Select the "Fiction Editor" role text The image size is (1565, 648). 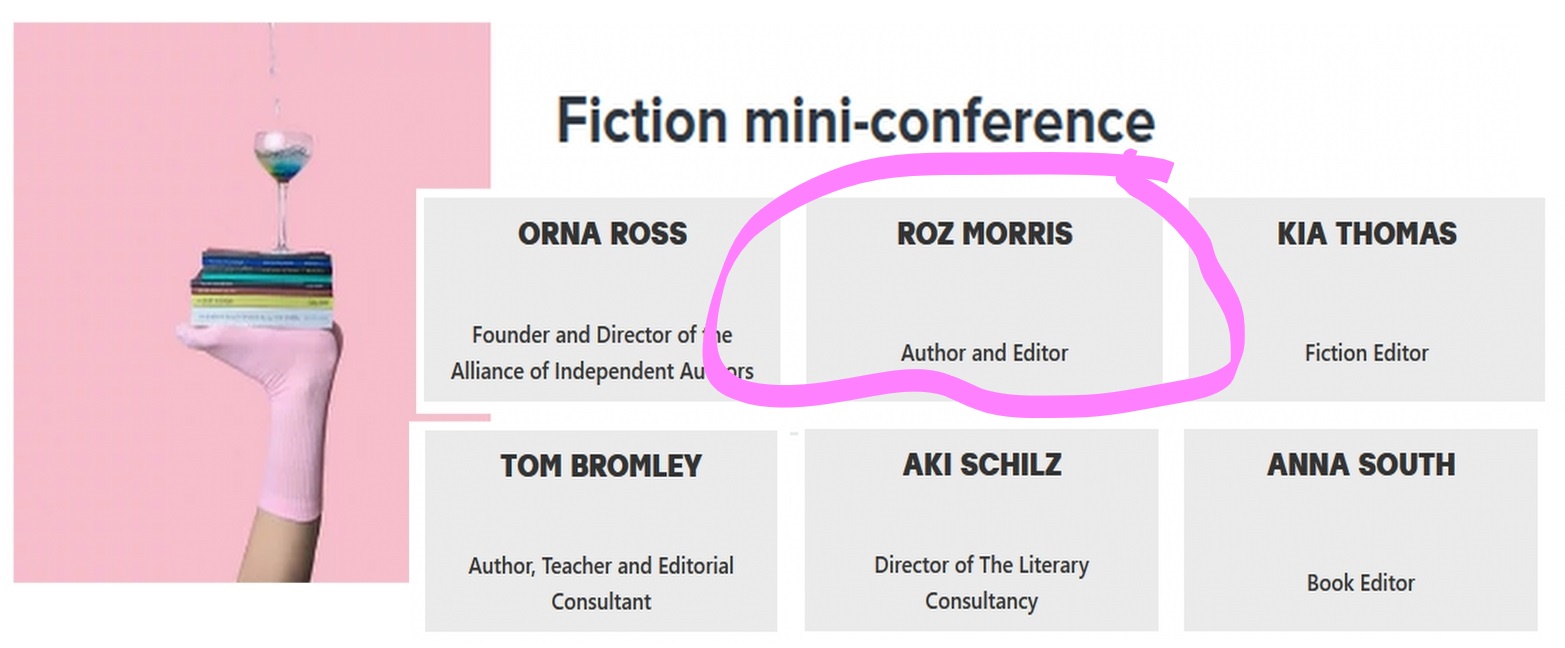point(1366,353)
